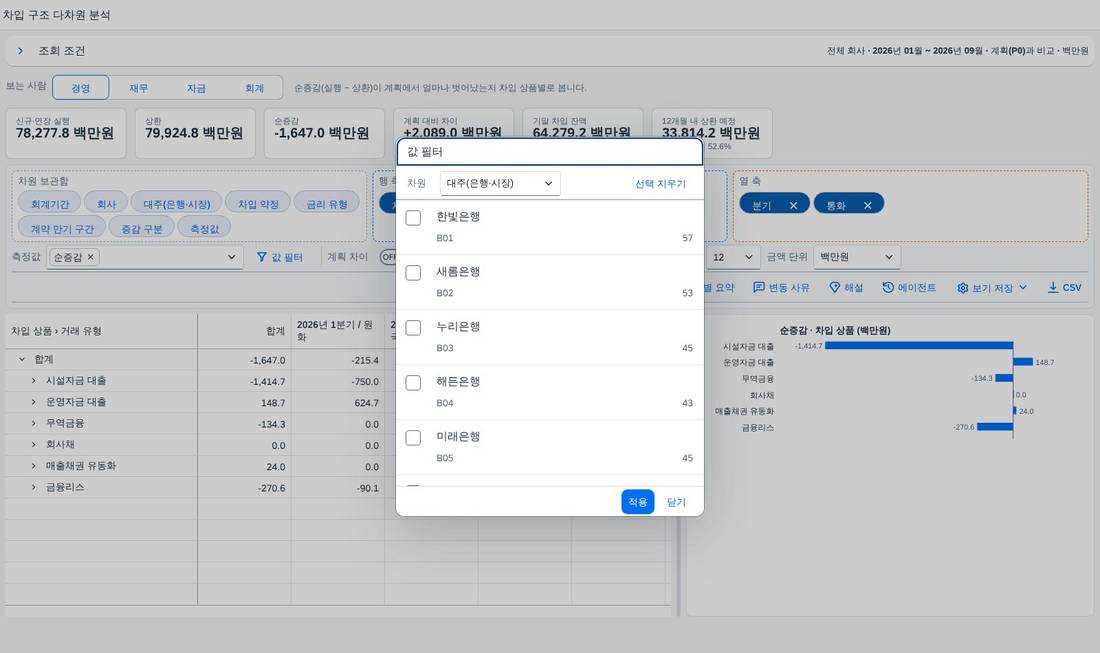Select the 차입 약정 dimension chip
The height and width of the screenshot is (653, 1100).
click(258, 204)
